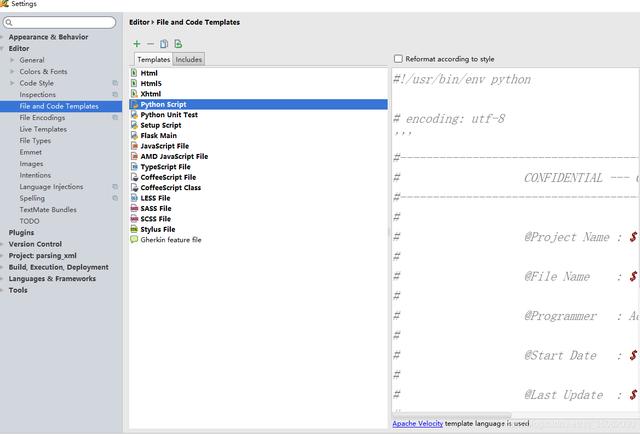This screenshot has height=434, width=640.
Task: Expand the Colors & Fonts node
Action: [x=12, y=72]
